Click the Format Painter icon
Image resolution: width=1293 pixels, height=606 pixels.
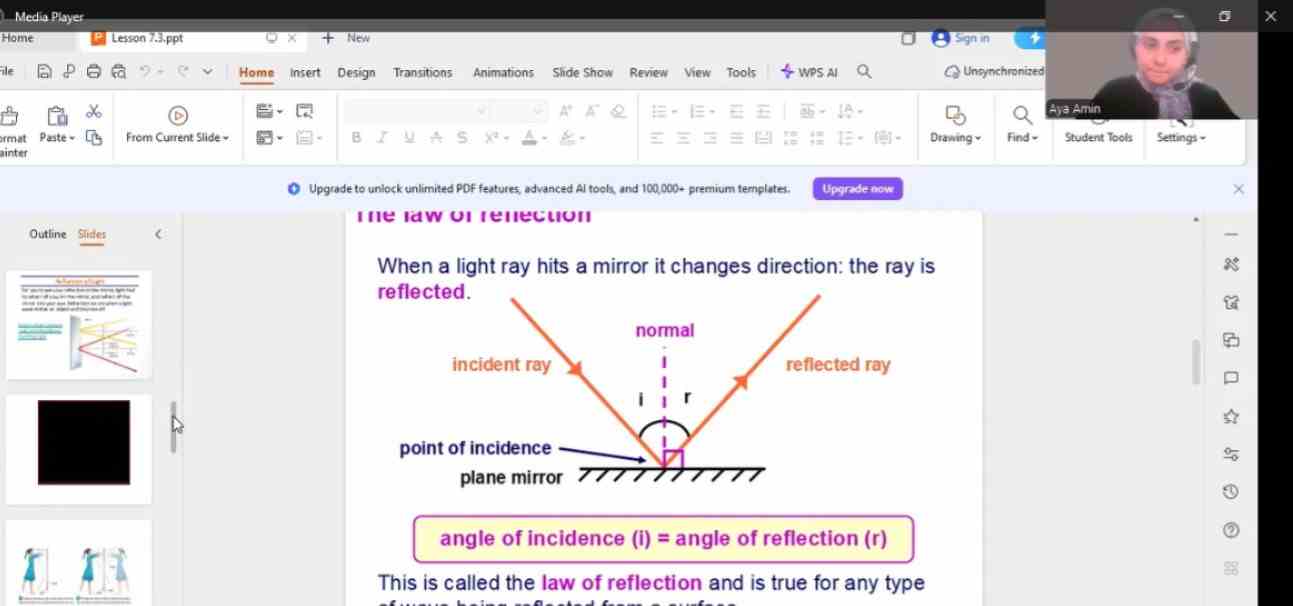click(x=12, y=116)
